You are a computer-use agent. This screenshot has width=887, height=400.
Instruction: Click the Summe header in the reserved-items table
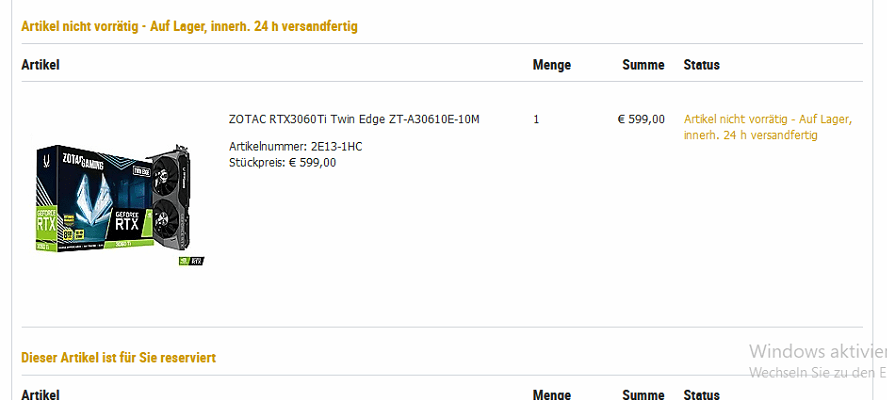(x=643, y=394)
